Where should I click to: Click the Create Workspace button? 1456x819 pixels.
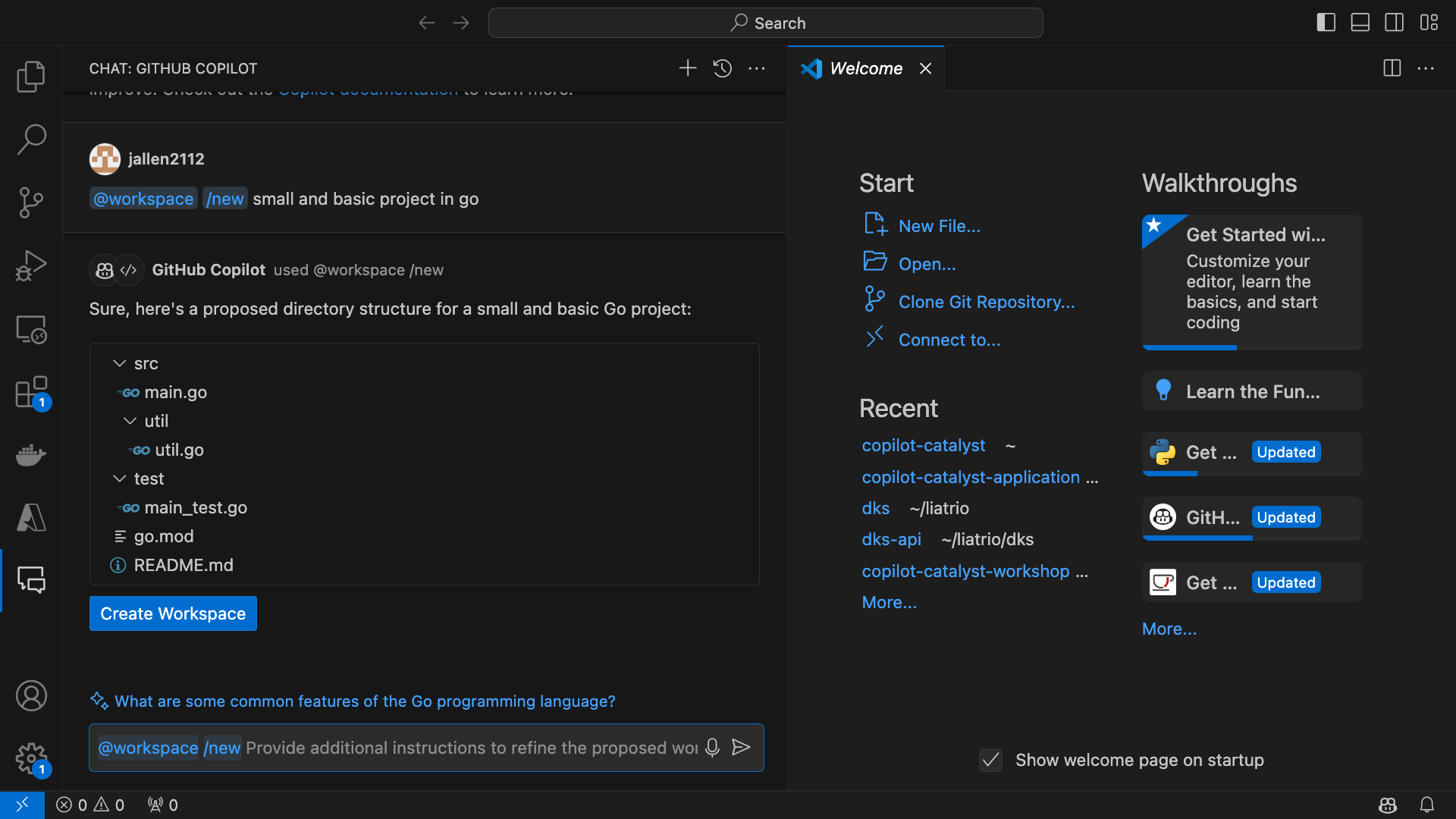pos(173,613)
